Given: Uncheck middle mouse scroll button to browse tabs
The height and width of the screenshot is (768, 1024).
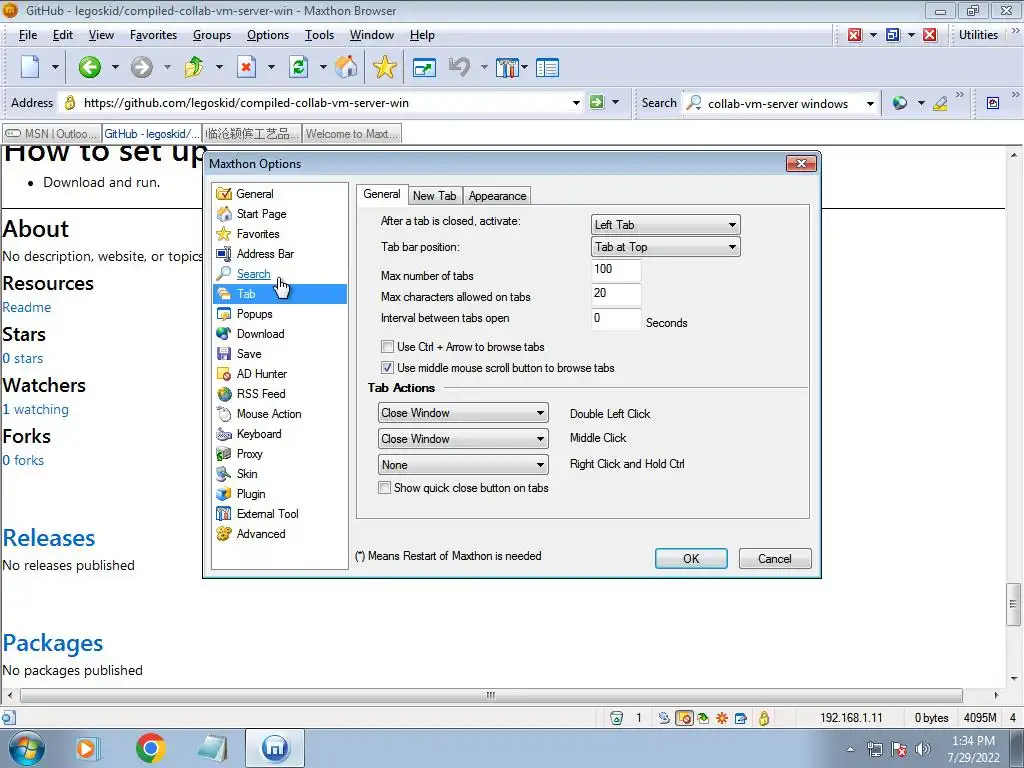Looking at the screenshot, I should pyautogui.click(x=387, y=367).
